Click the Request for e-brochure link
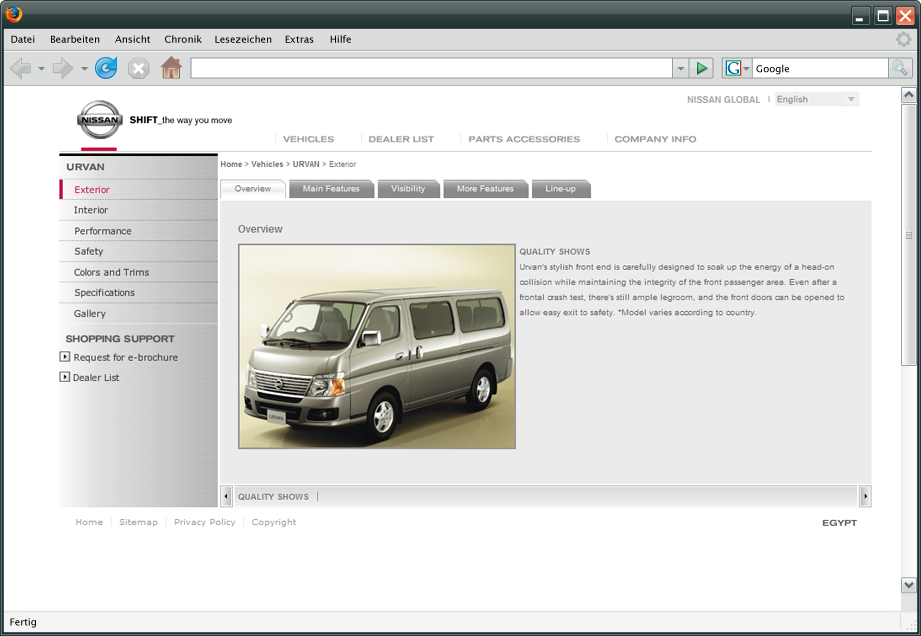Image resolution: width=921 pixels, height=636 pixels. tap(126, 357)
